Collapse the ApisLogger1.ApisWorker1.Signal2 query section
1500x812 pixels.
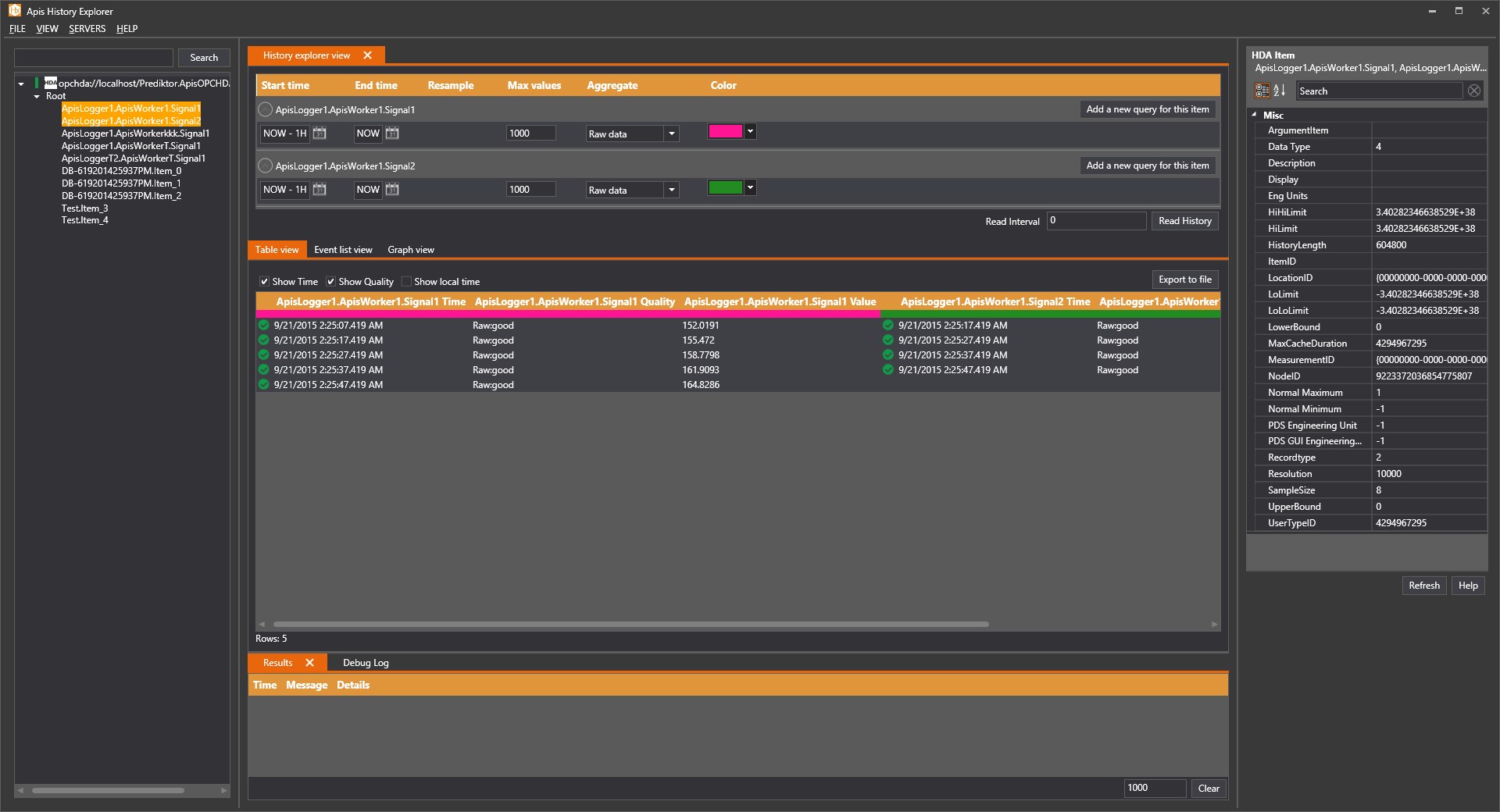(266, 166)
